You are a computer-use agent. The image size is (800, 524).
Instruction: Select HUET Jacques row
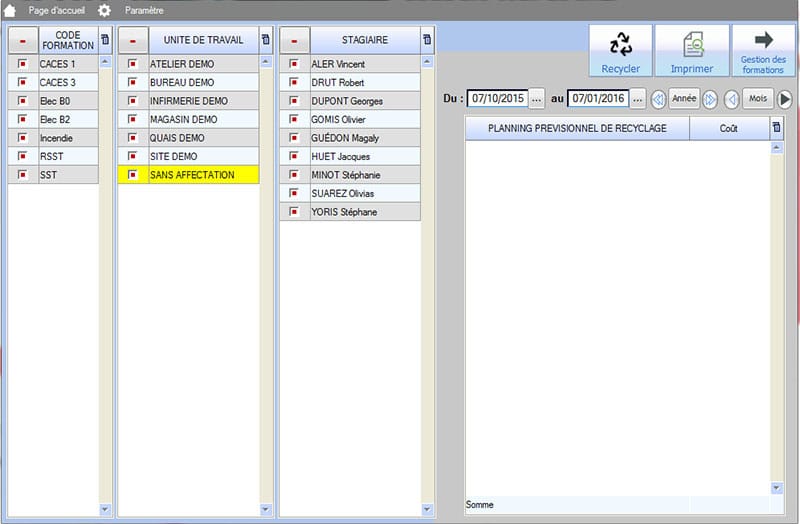click(x=350, y=156)
